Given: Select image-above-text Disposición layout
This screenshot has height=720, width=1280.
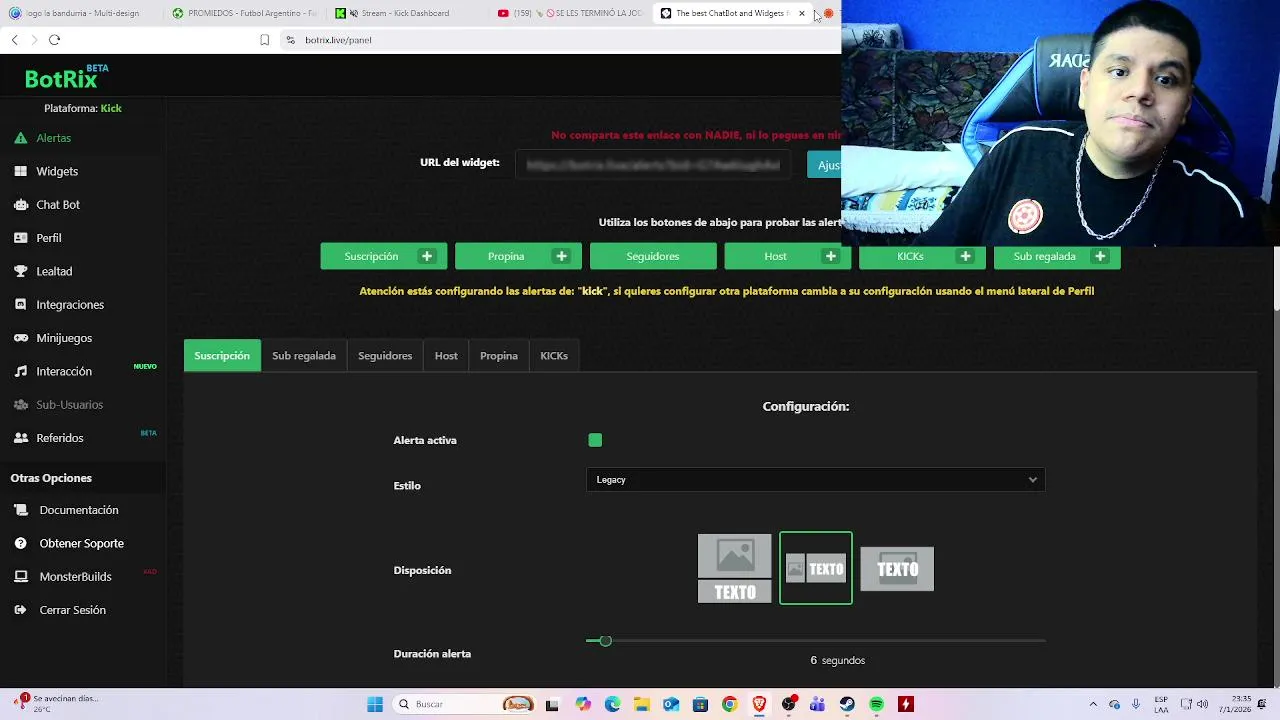Looking at the screenshot, I should point(735,568).
